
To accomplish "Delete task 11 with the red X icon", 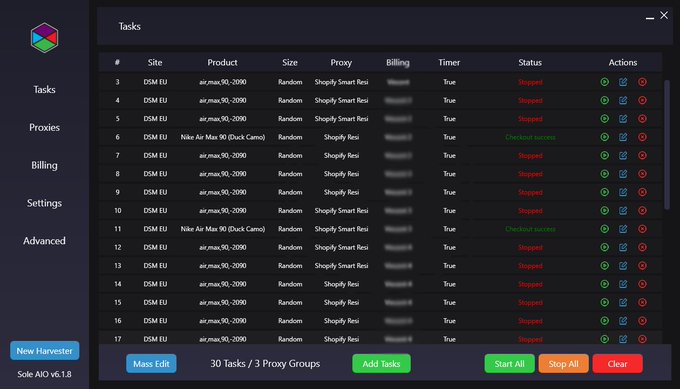I will coord(642,229).
